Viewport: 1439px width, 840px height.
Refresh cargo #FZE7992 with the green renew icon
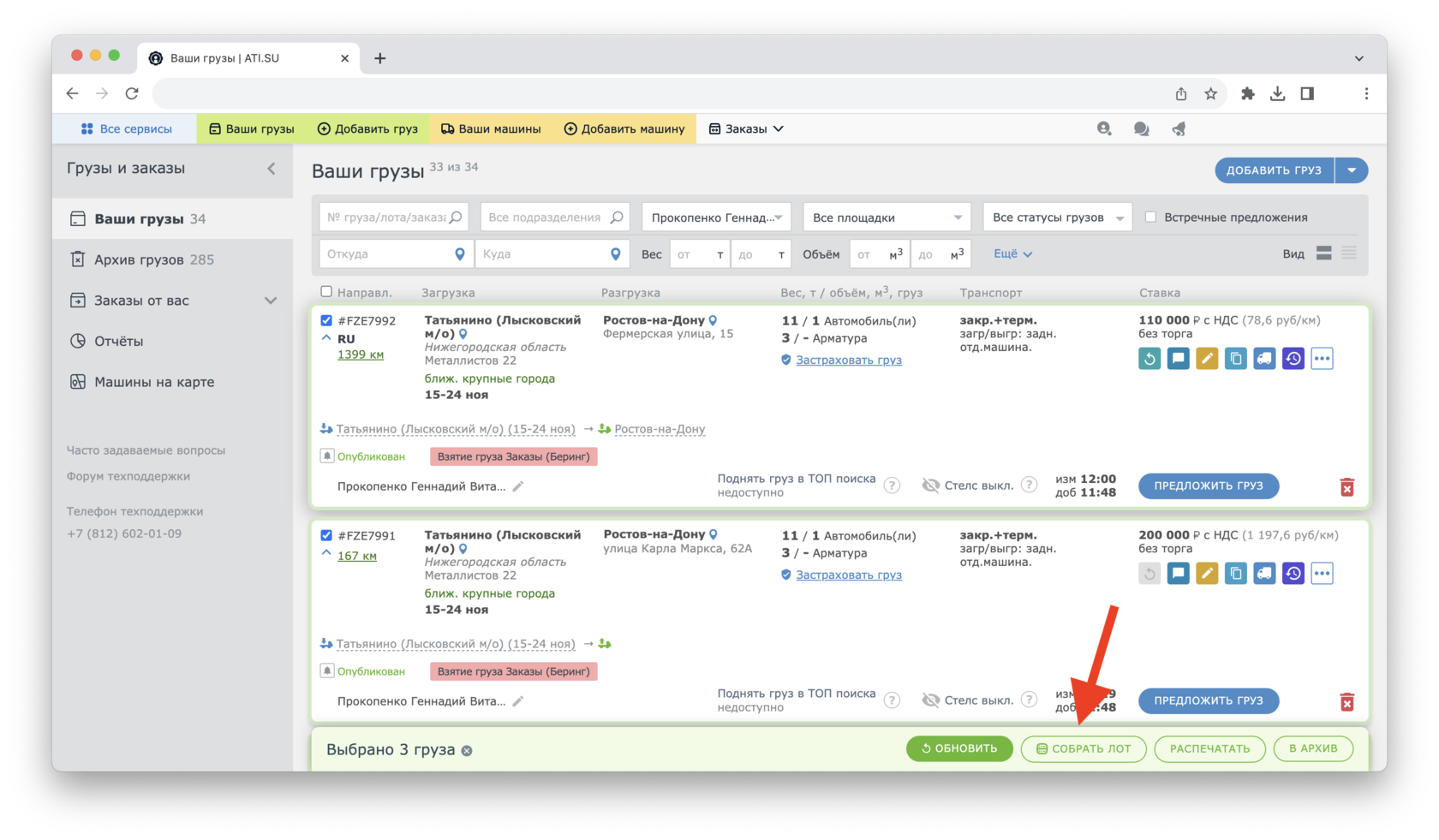[1149, 359]
